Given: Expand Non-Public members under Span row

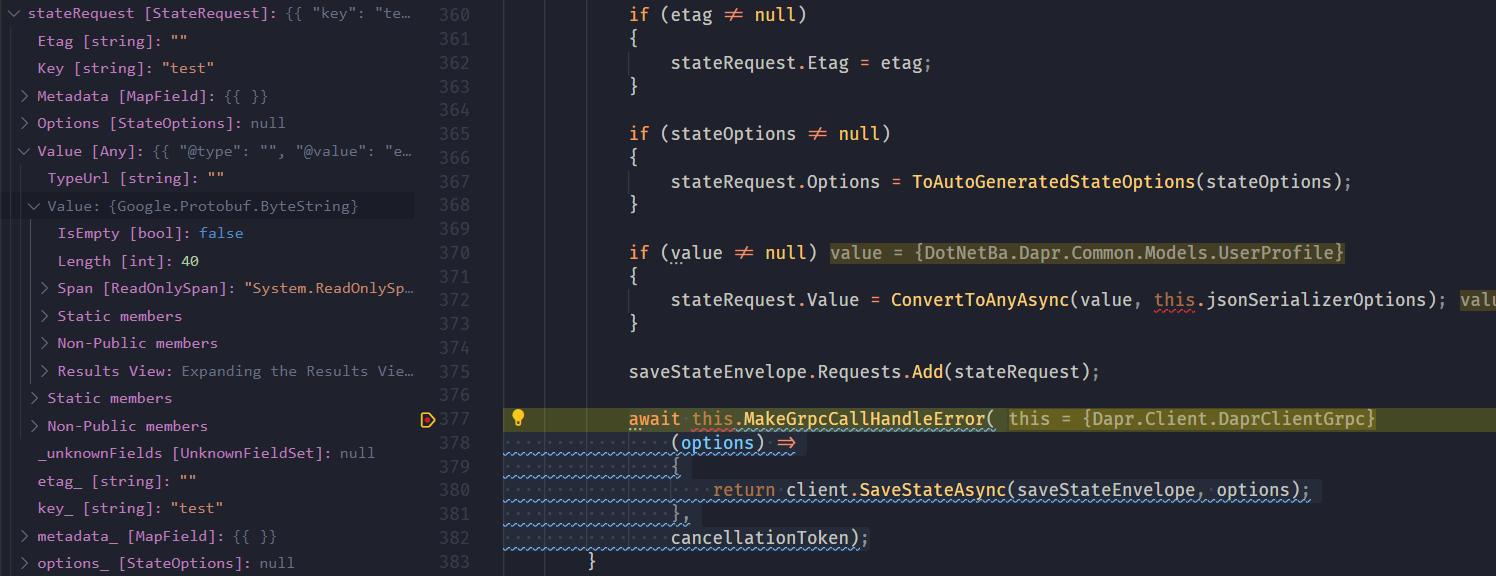Looking at the screenshot, I should pos(45,343).
